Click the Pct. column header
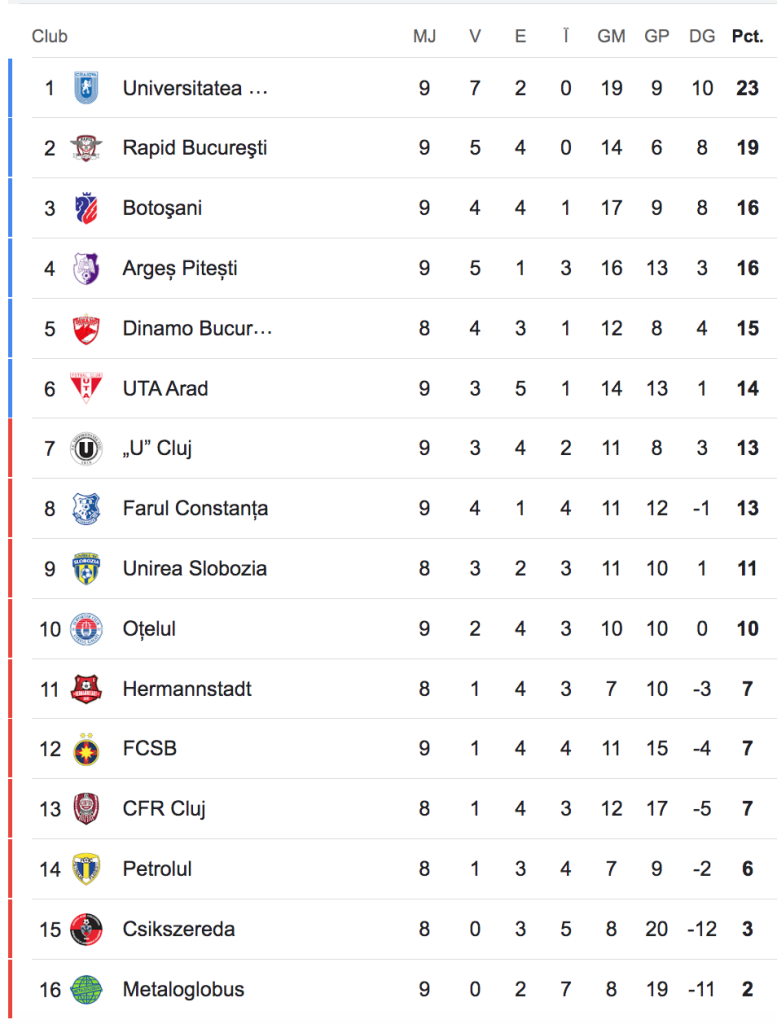 pyautogui.click(x=748, y=36)
